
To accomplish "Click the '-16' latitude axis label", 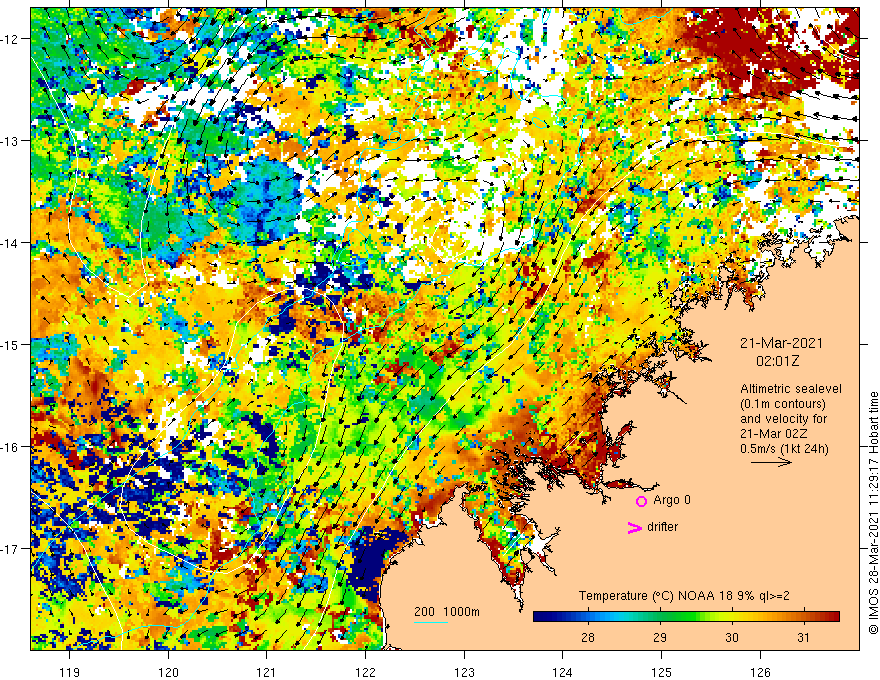I will [x=11, y=447].
